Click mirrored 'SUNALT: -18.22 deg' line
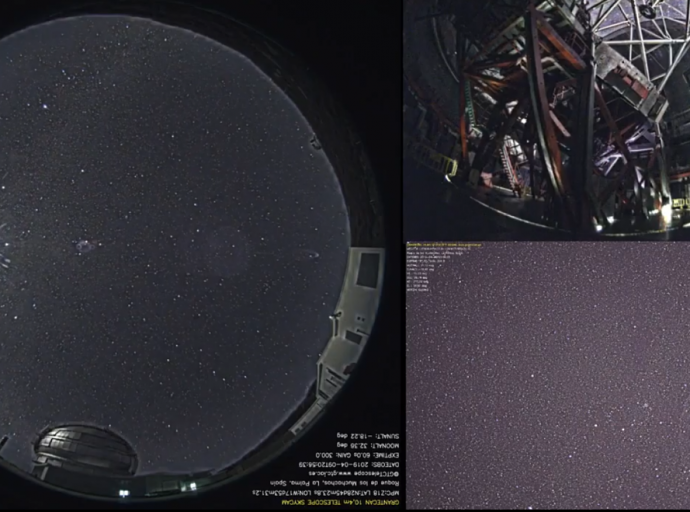690x512 pixels. [368, 436]
